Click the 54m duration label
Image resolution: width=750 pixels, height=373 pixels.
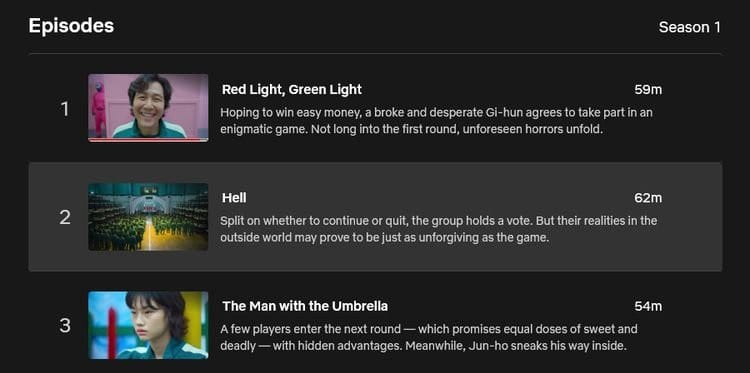[648, 306]
